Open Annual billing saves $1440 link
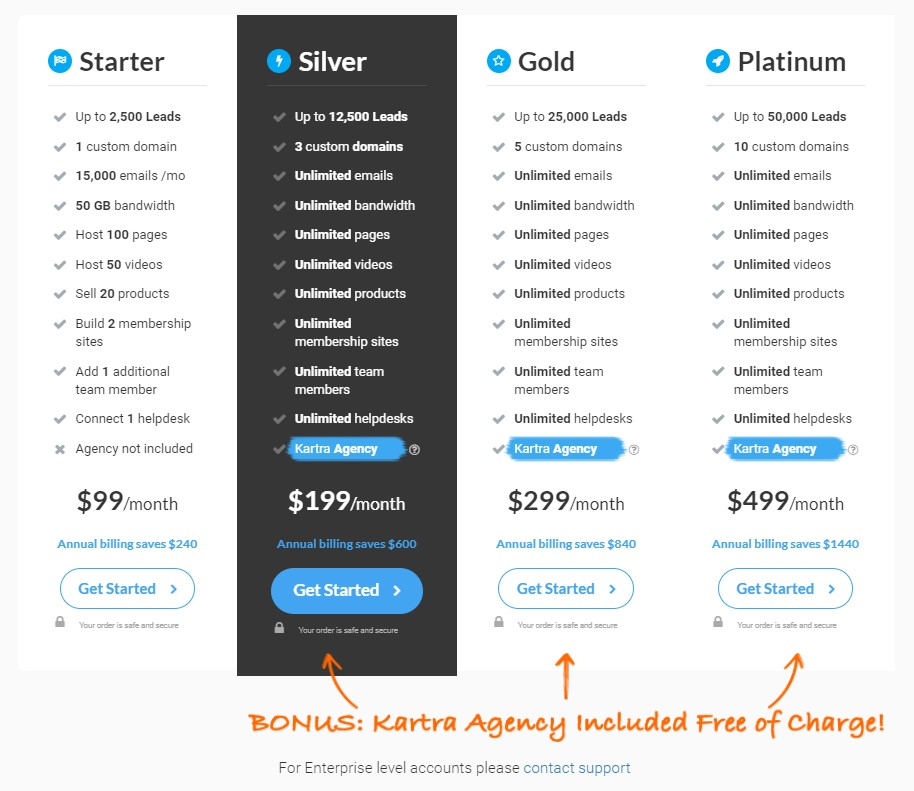 click(x=785, y=544)
